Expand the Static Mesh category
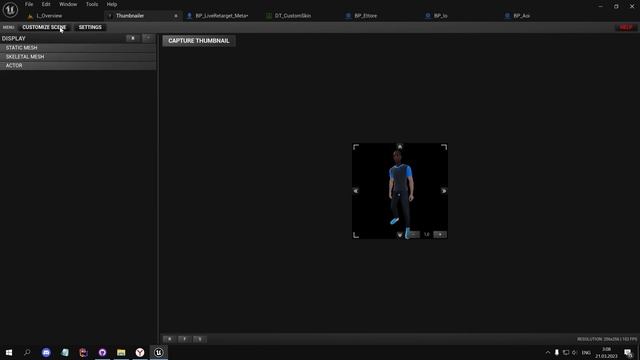This screenshot has height=360, width=640. coord(78,48)
